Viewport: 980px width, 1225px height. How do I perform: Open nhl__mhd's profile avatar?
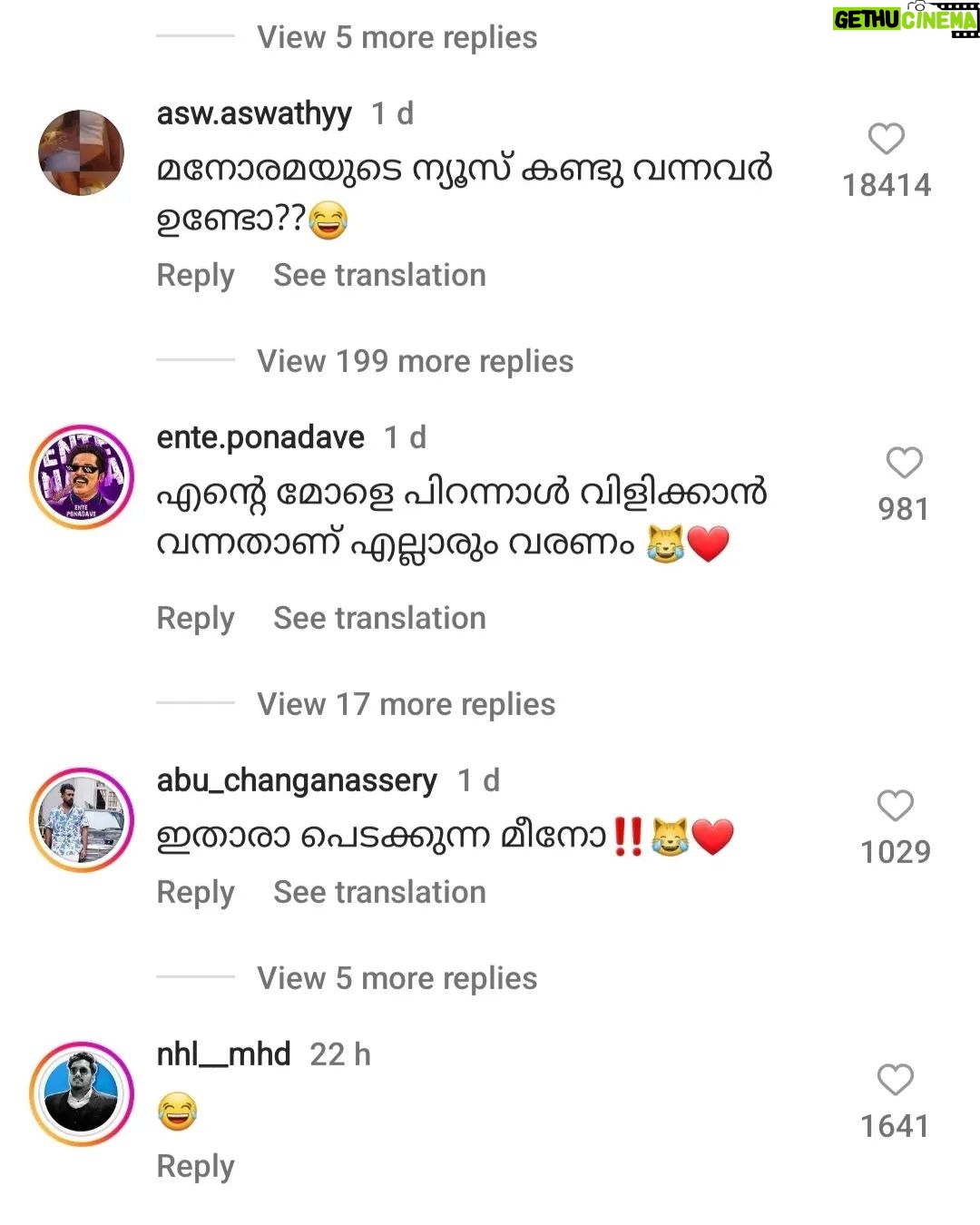tap(82, 1093)
